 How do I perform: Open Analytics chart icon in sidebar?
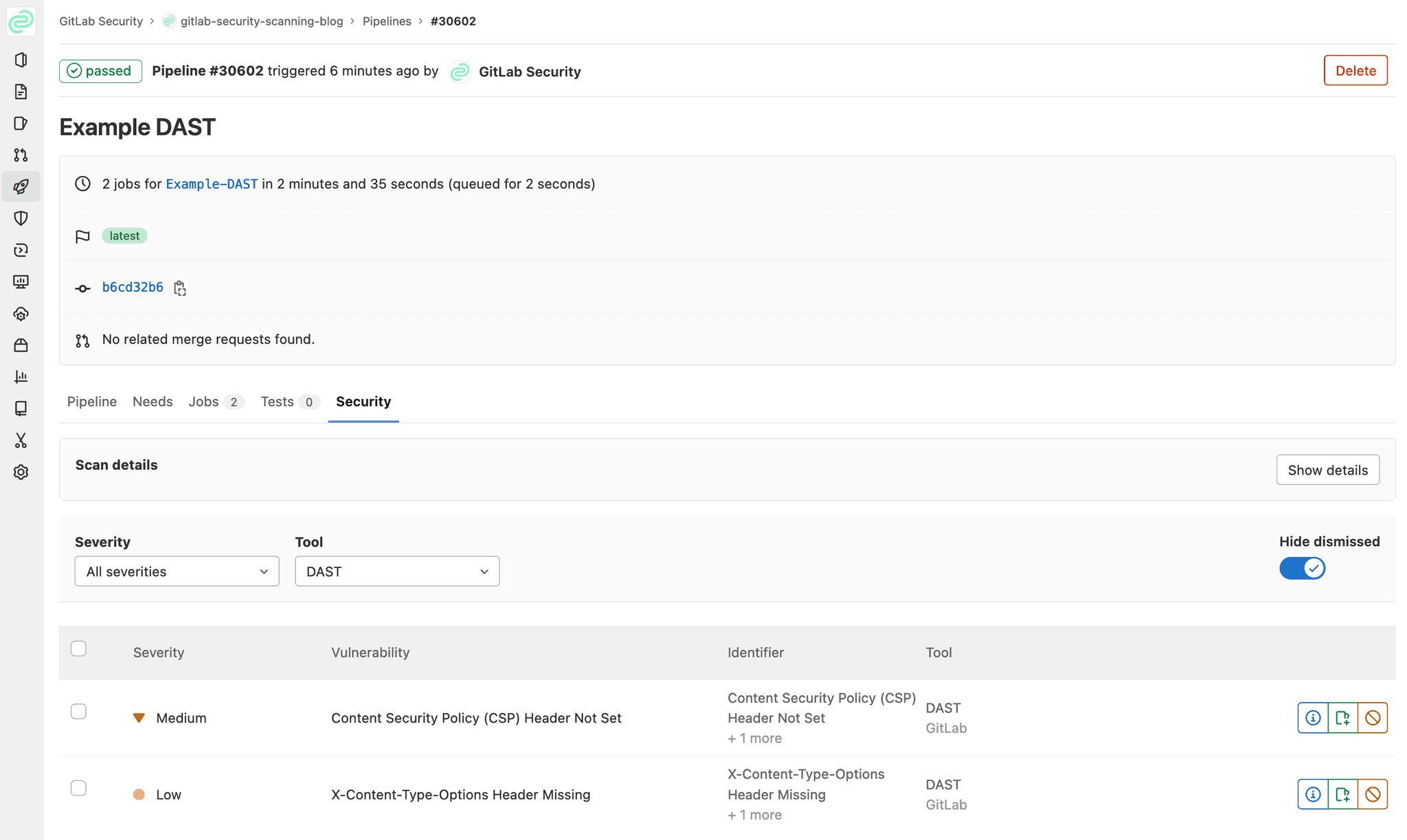coord(21,377)
